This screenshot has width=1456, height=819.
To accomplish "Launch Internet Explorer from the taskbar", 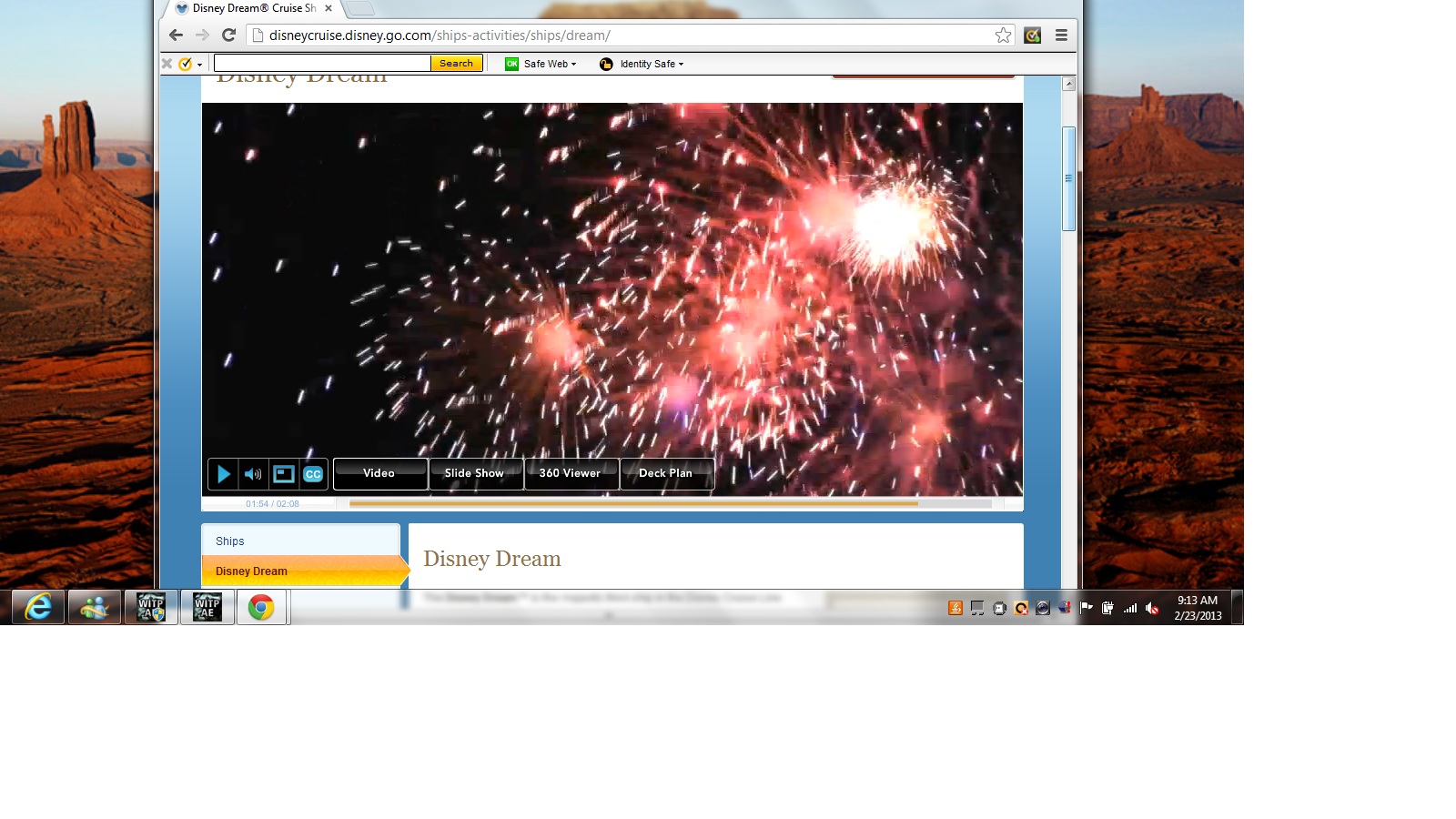I will (x=38, y=607).
